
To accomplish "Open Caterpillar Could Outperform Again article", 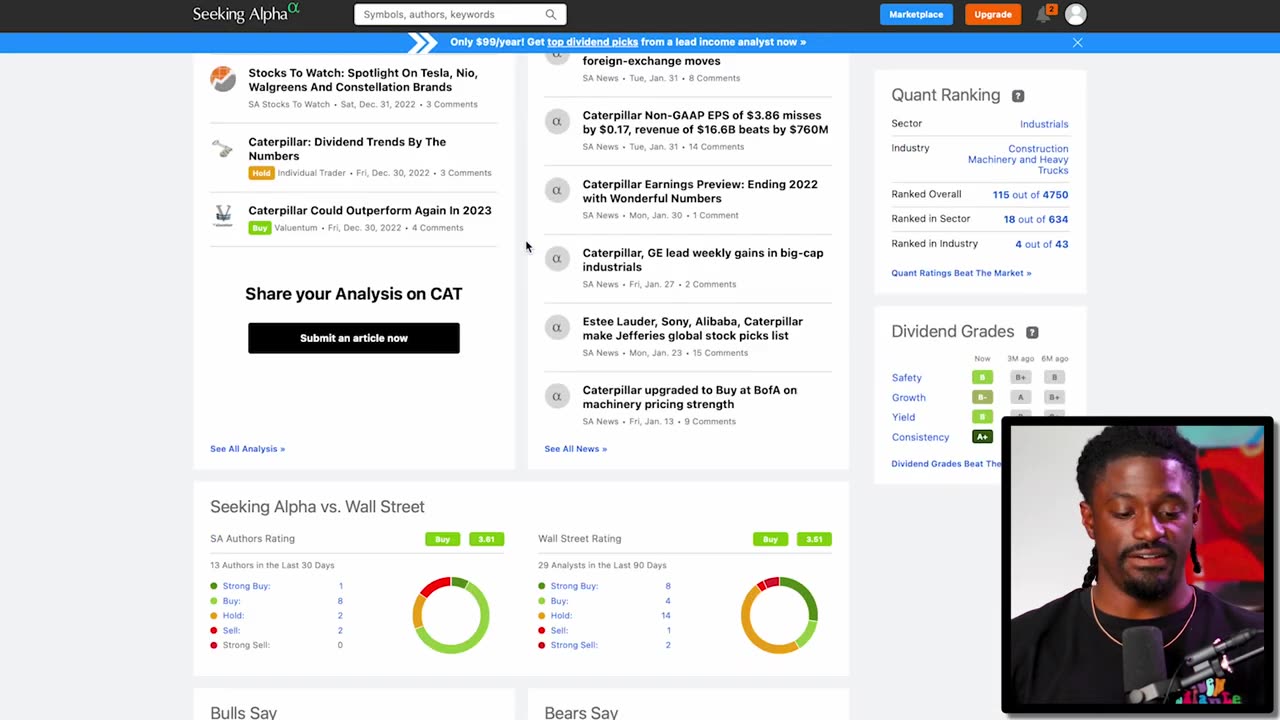I will point(370,211).
